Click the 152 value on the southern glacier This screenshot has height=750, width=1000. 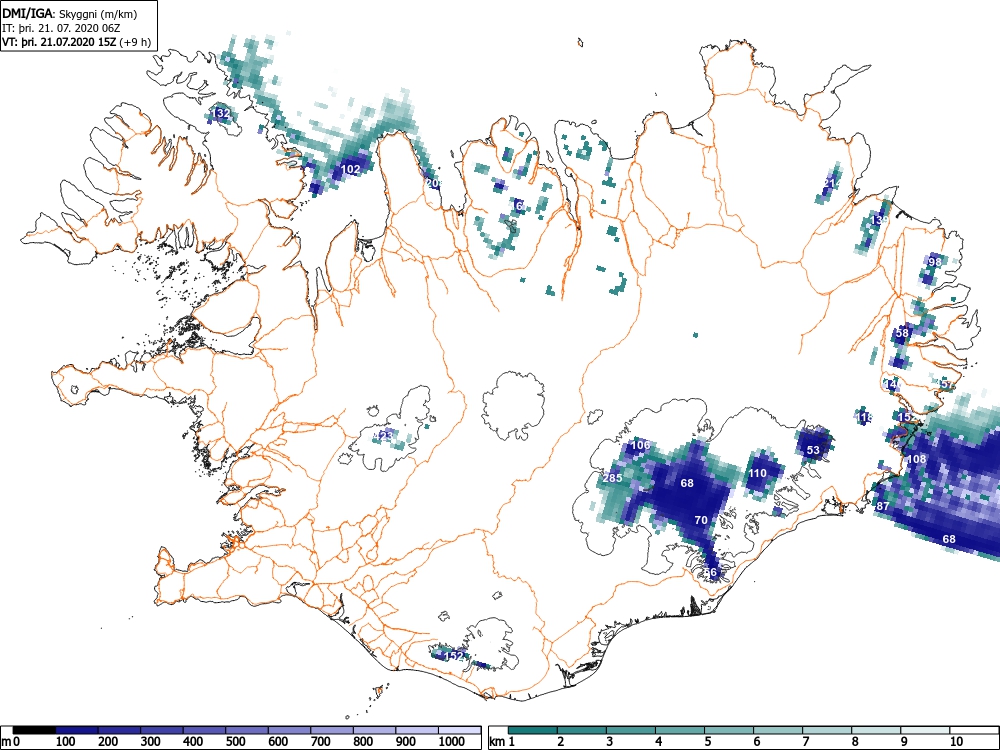[453, 656]
